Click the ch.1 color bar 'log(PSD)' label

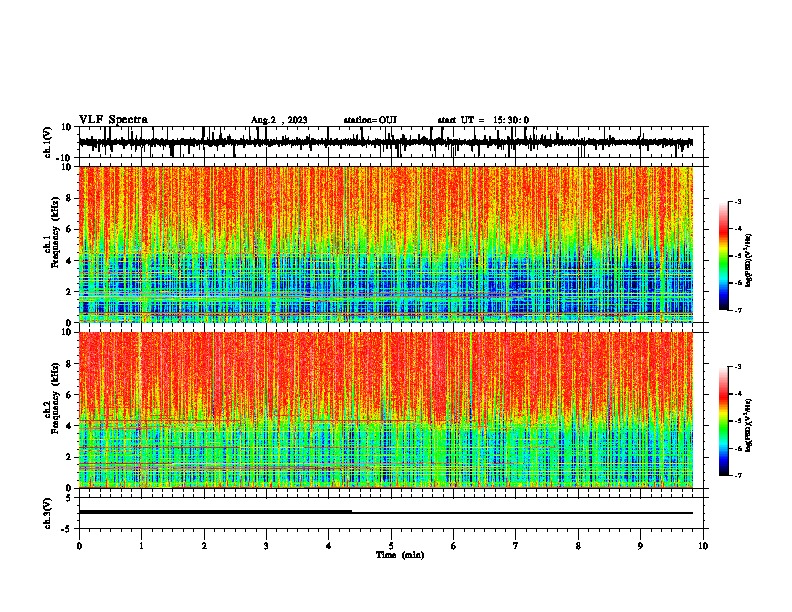[749, 261]
